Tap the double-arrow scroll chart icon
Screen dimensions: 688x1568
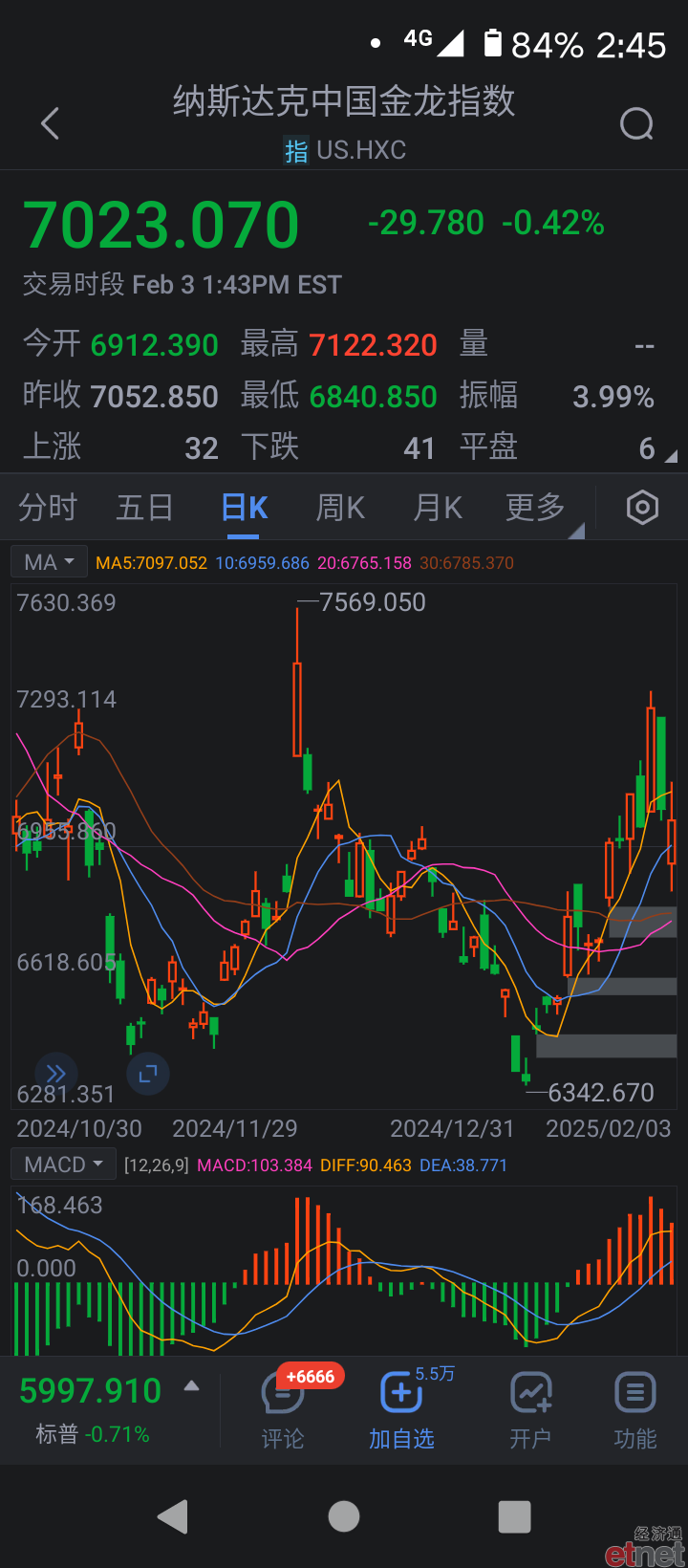56,1074
